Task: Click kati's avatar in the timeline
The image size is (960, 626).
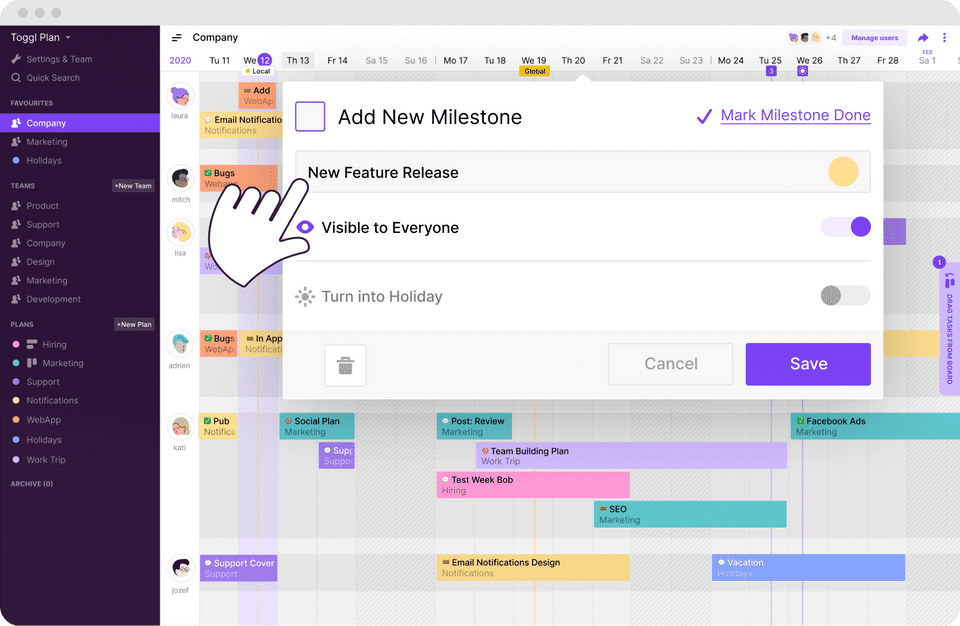Action: 180,426
